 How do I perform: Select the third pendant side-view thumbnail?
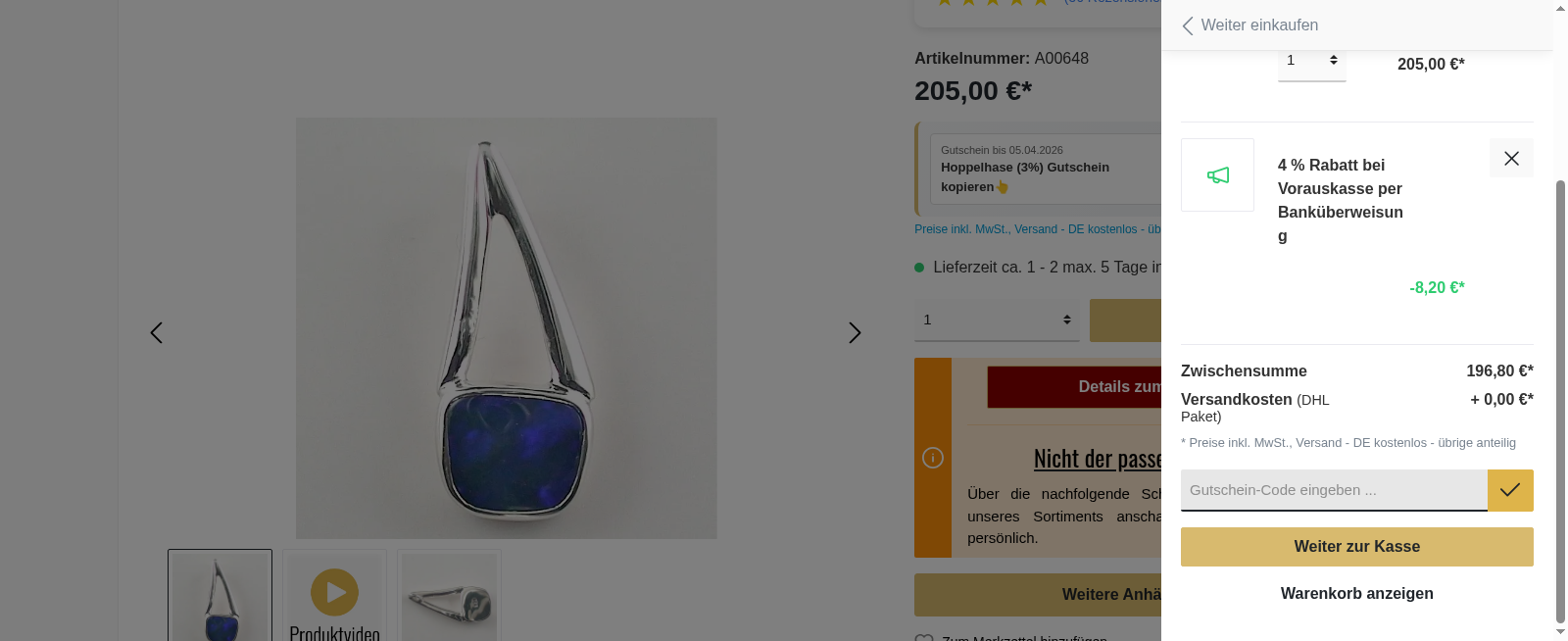tap(449, 595)
